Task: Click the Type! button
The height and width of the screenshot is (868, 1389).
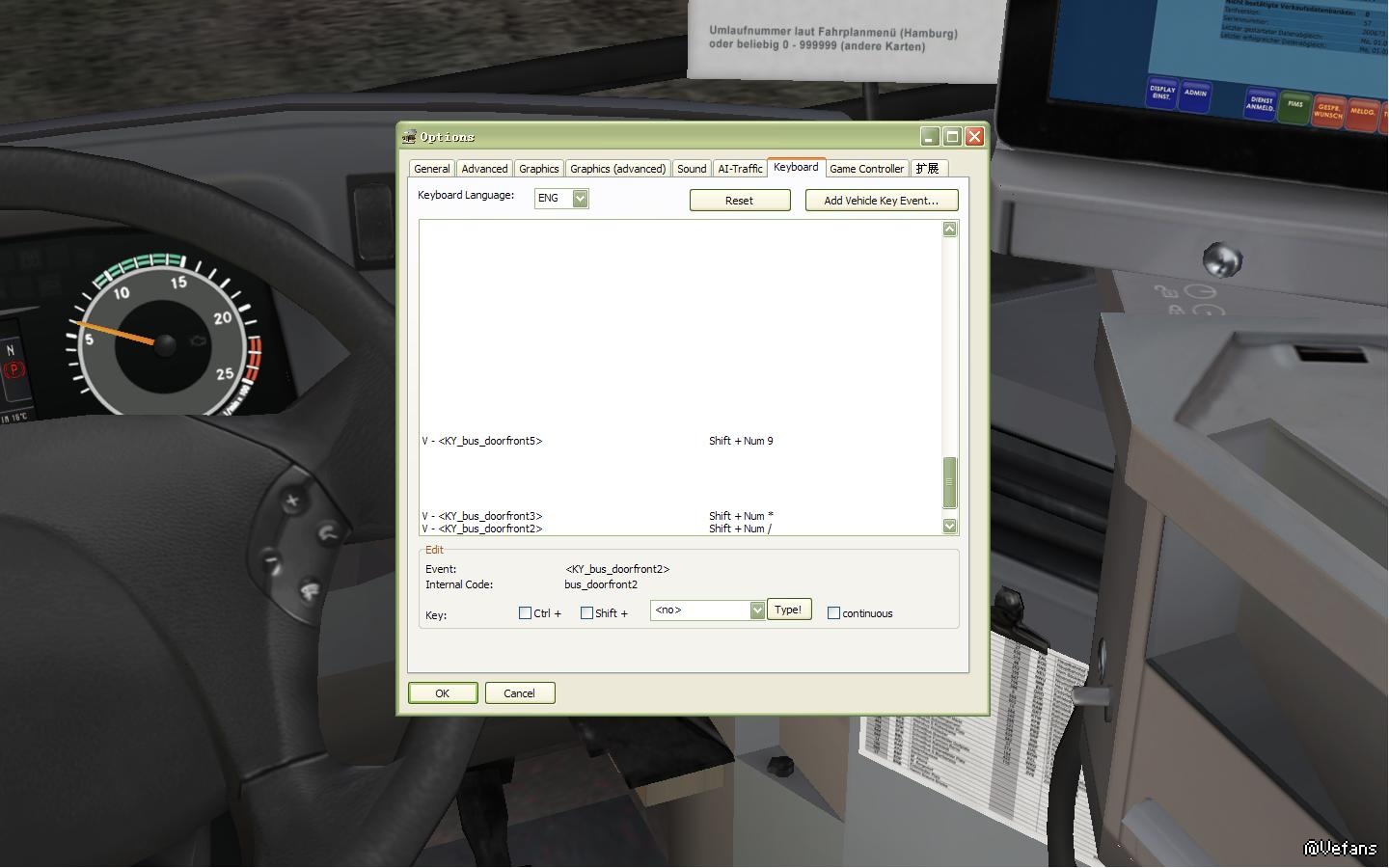Action: click(788, 610)
